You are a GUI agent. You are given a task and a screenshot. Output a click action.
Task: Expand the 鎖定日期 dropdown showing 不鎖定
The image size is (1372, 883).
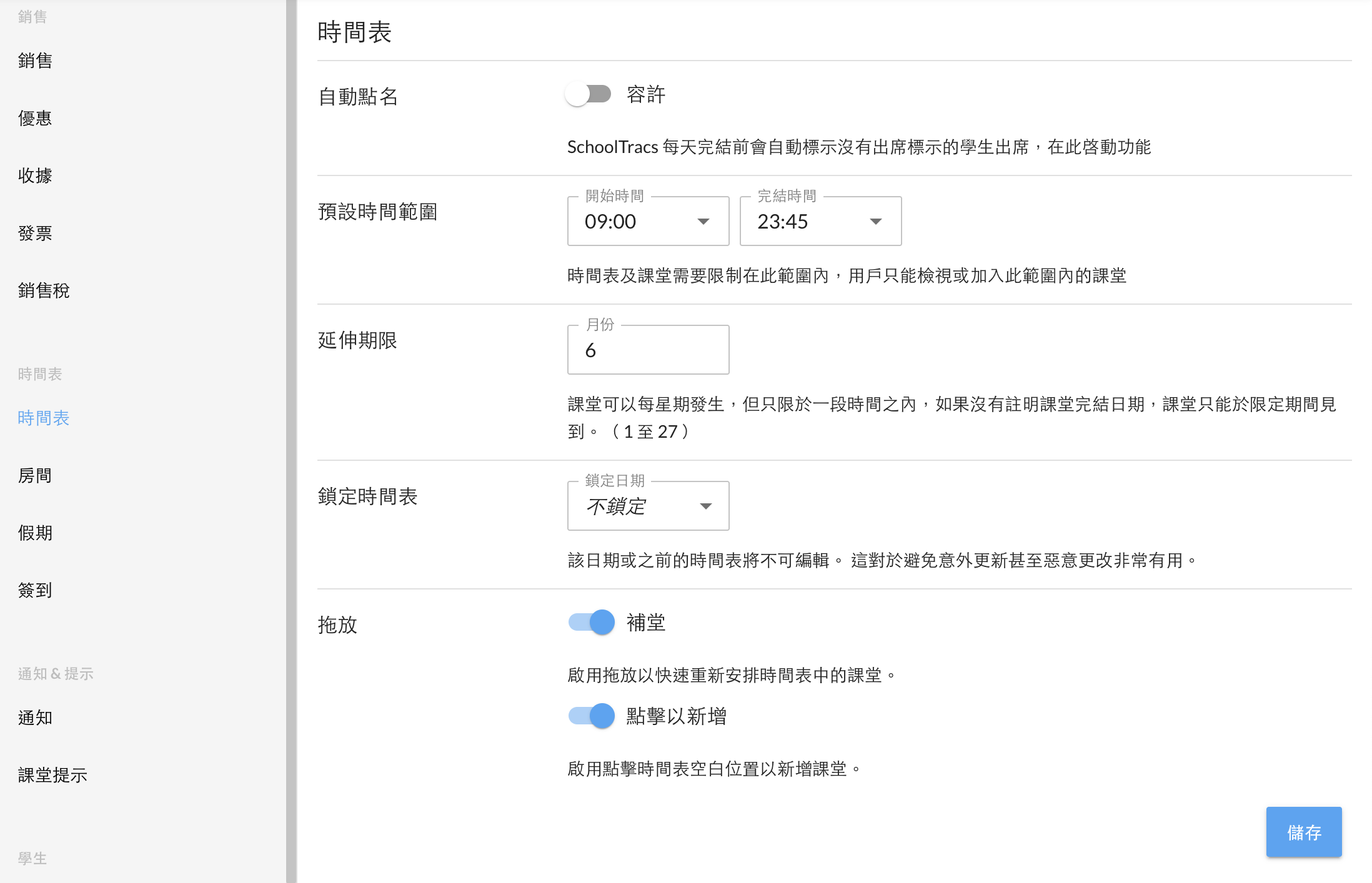point(648,506)
